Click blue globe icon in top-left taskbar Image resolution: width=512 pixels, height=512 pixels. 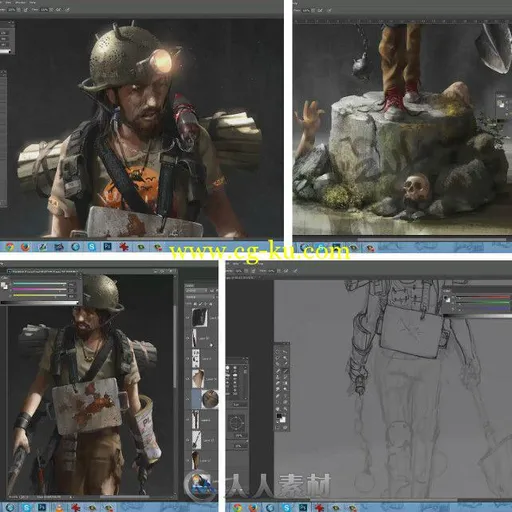coord(76,247)
